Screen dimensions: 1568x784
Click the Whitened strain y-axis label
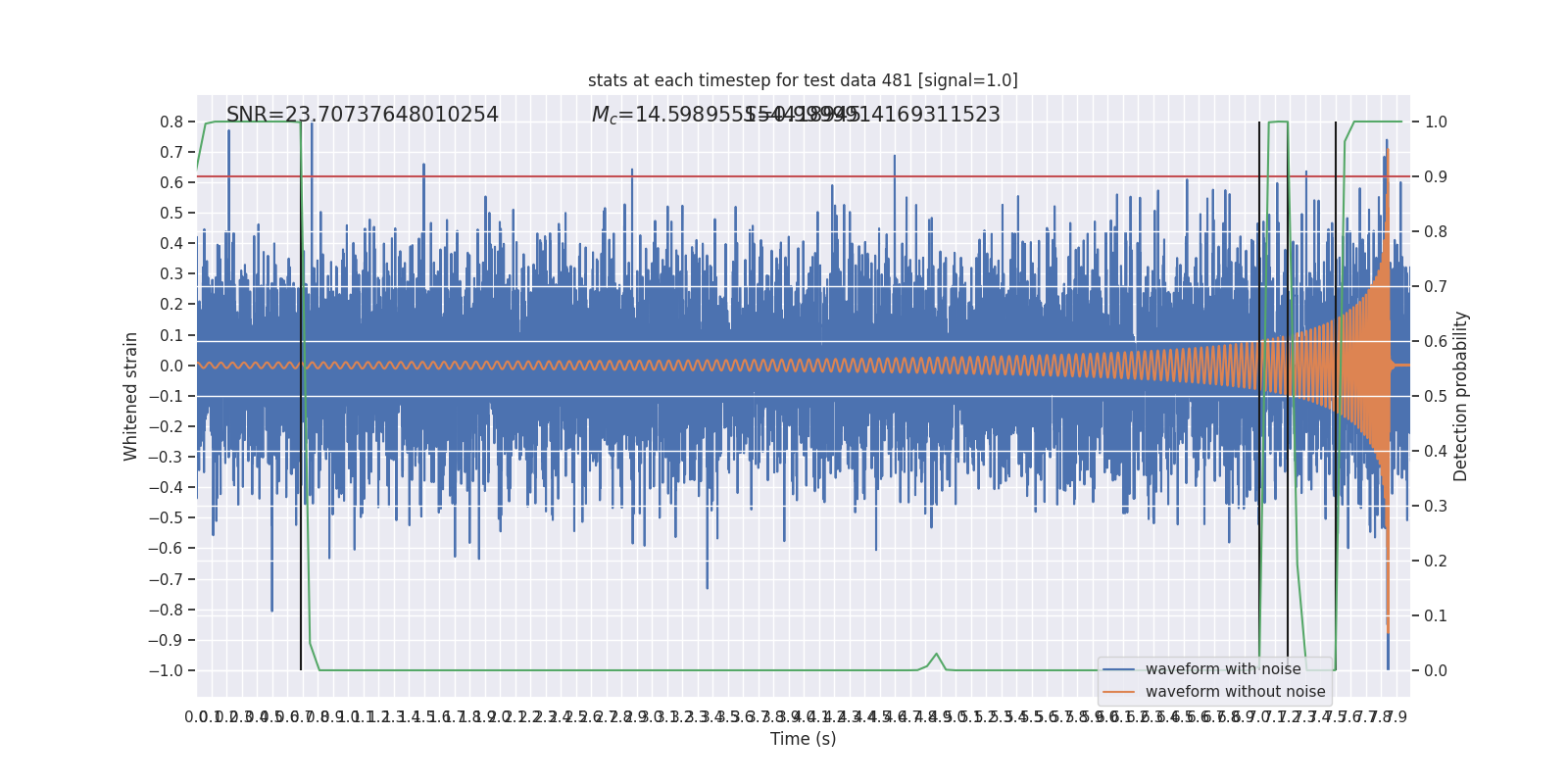point(131,396)
